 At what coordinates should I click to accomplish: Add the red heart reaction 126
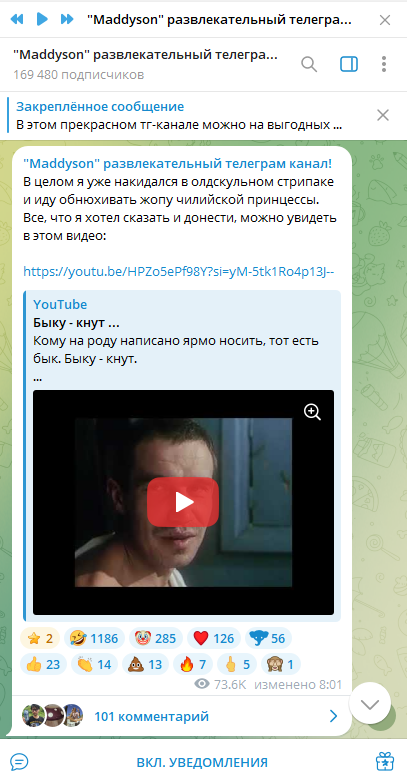point(214,638)
